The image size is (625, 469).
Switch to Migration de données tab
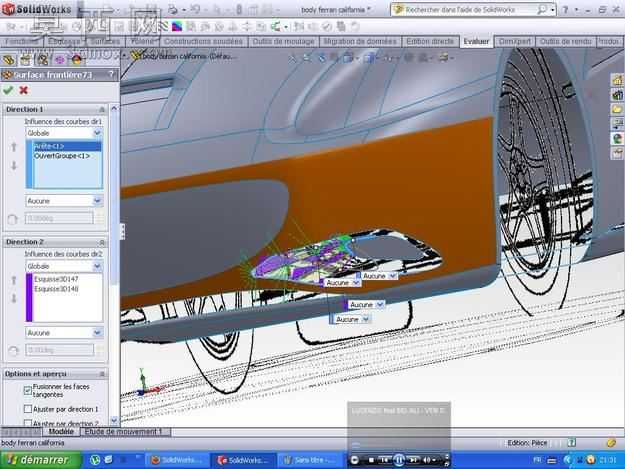click(x=360, y=41)
